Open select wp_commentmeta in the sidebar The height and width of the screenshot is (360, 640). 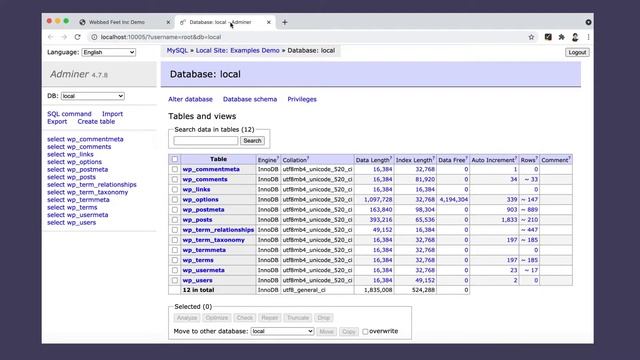pos(85,139)
